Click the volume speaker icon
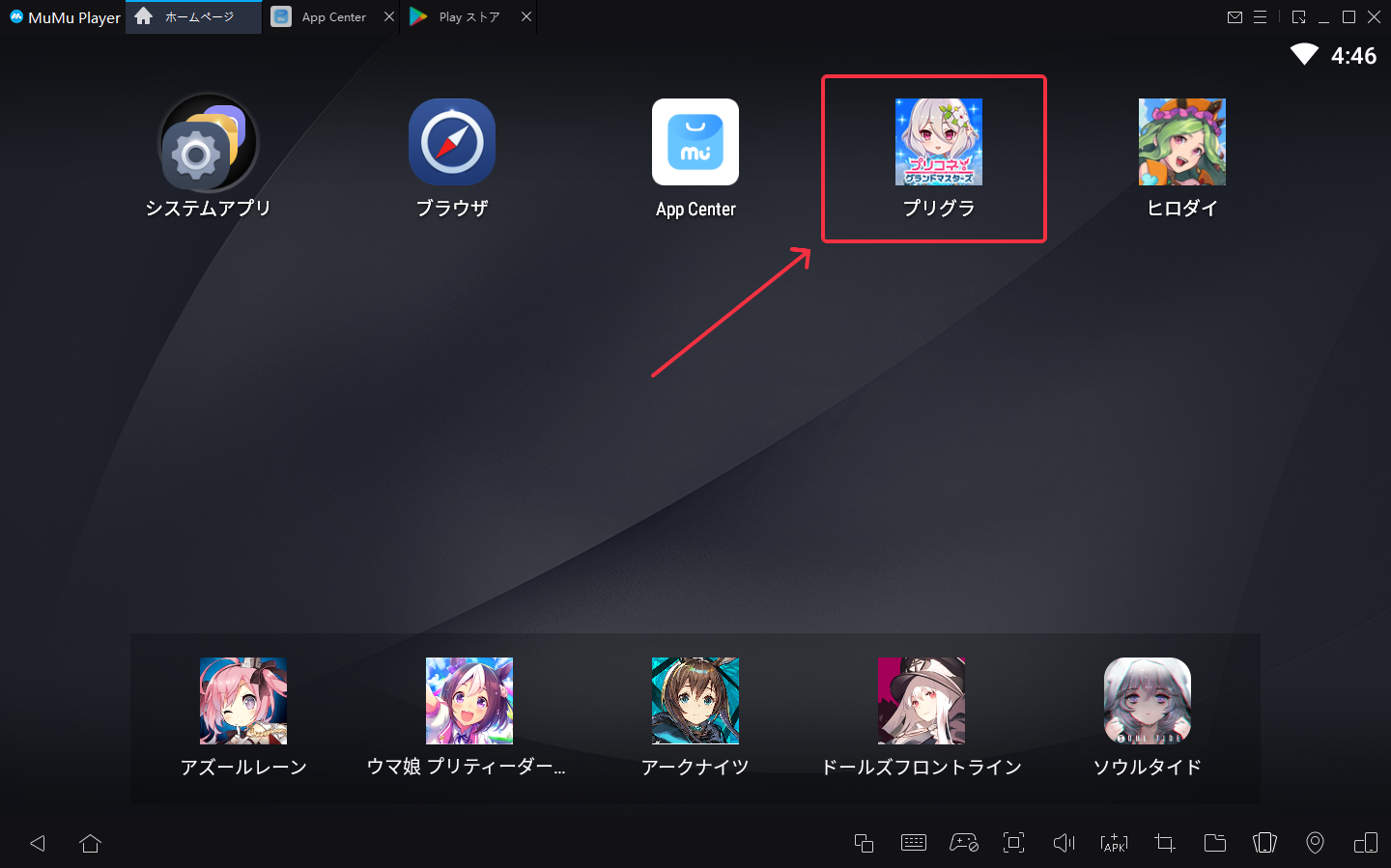1391x868 pixels. [x=1064, y=843]
